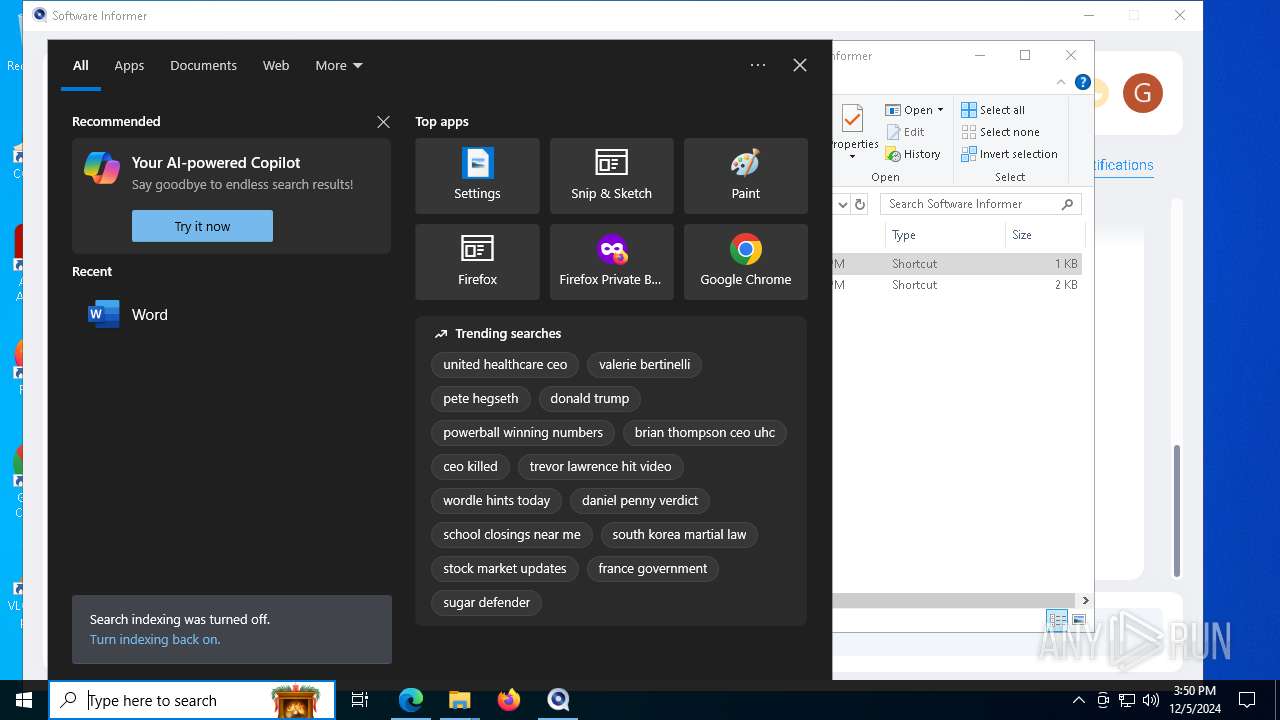
Task: Sort by the Size column header
Action: tap(1045, 235)
